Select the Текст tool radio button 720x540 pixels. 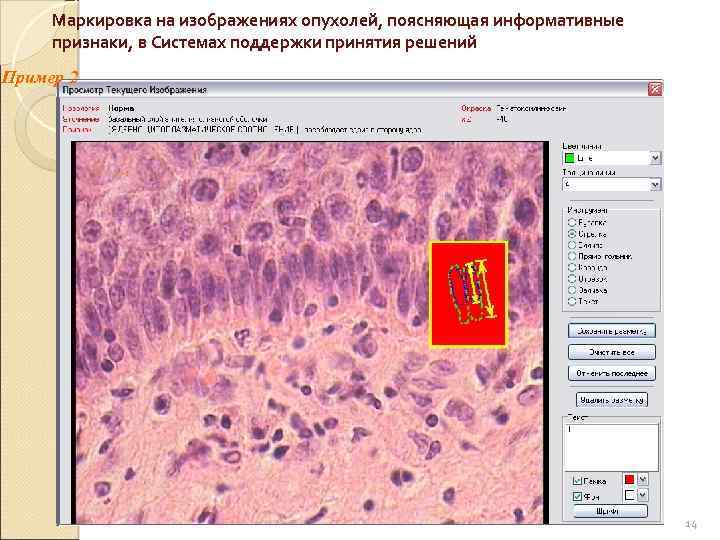[572, 301]
